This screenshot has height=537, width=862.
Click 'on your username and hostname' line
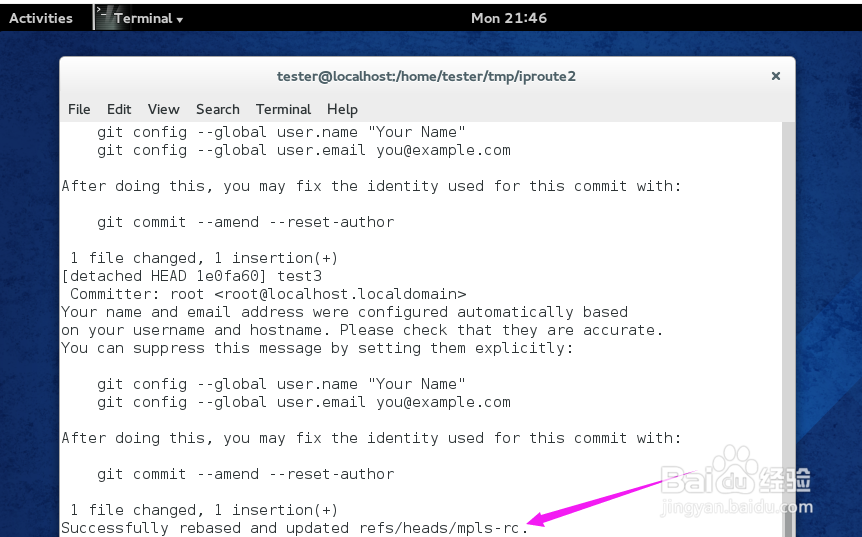pos(362,330)
